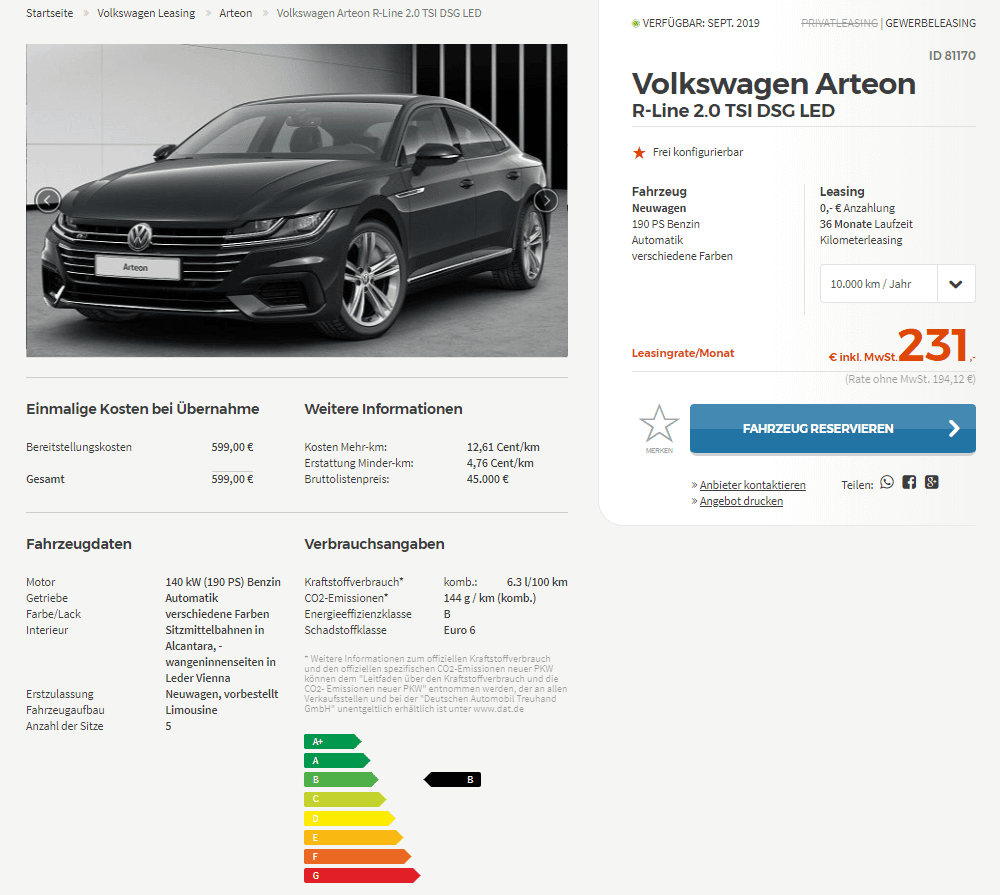Viewport: 1000px width, 895px height.
Task: Click the Volkswagen Arteon heading
Action: [774, 84]
